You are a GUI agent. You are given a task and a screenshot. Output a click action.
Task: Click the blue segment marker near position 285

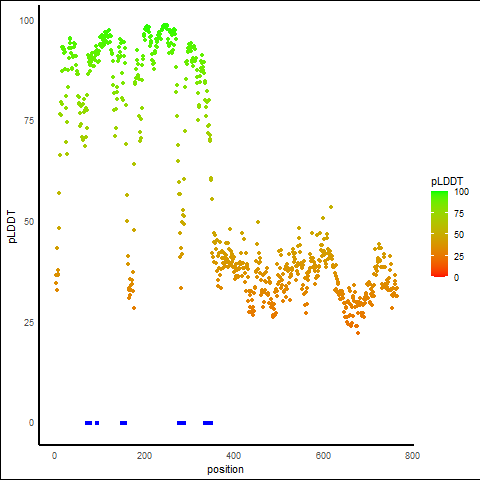pos(181,423)
